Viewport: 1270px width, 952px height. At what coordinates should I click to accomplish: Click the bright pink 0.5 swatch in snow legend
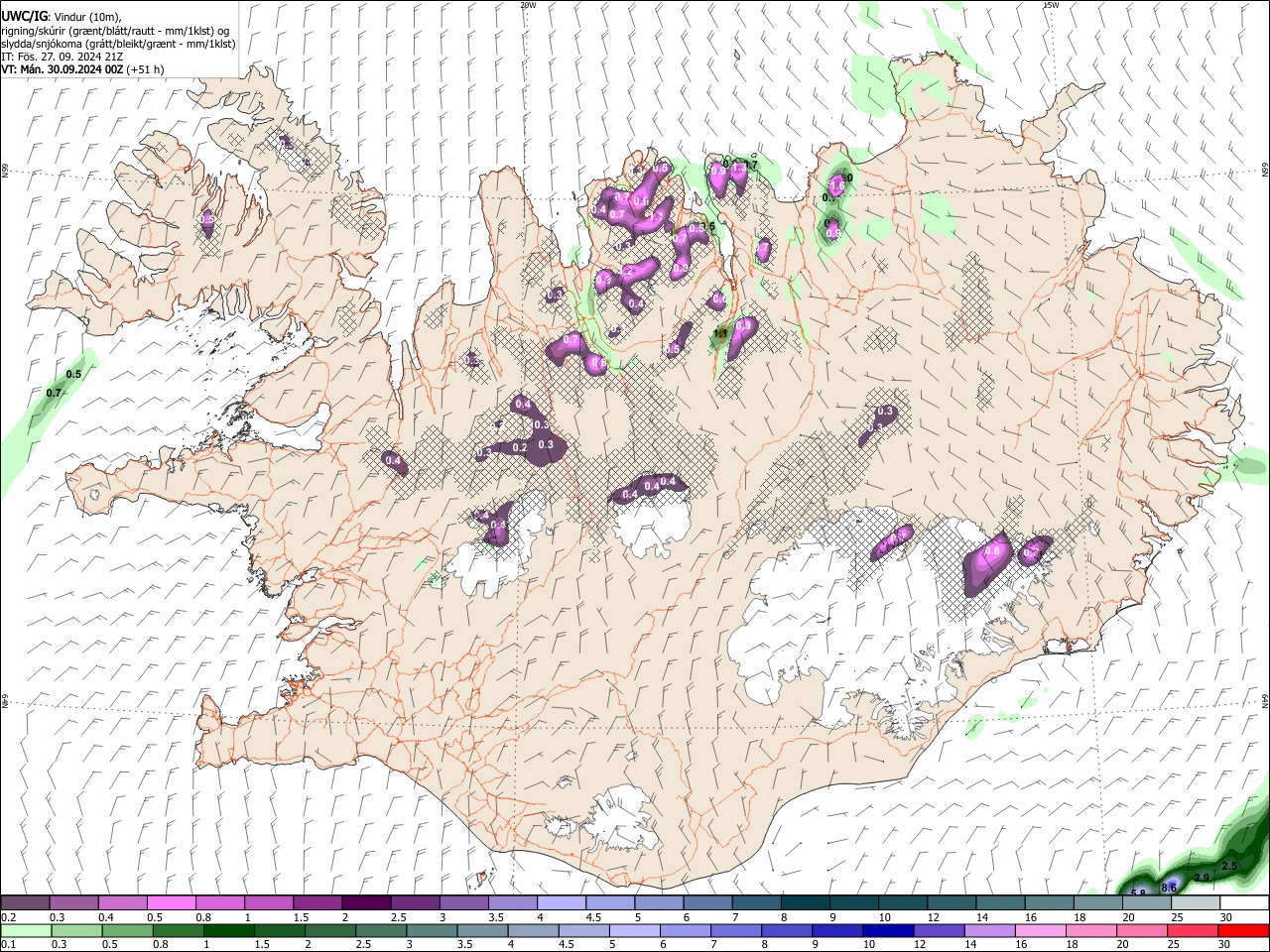[x=172, y=902]
